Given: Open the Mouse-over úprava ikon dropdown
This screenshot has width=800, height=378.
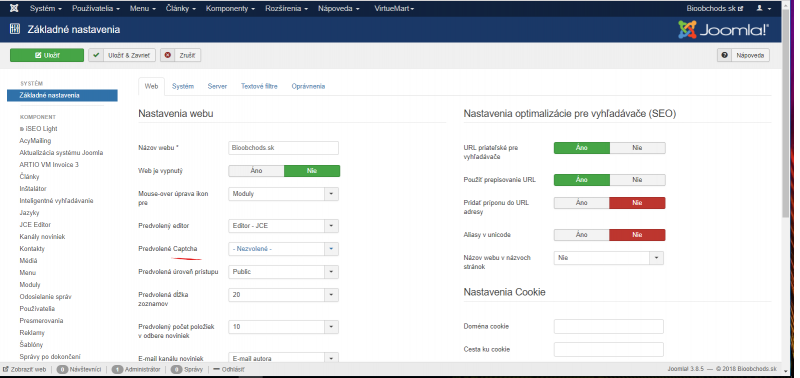Looking at the screenshot, I should tap(284, 194).
